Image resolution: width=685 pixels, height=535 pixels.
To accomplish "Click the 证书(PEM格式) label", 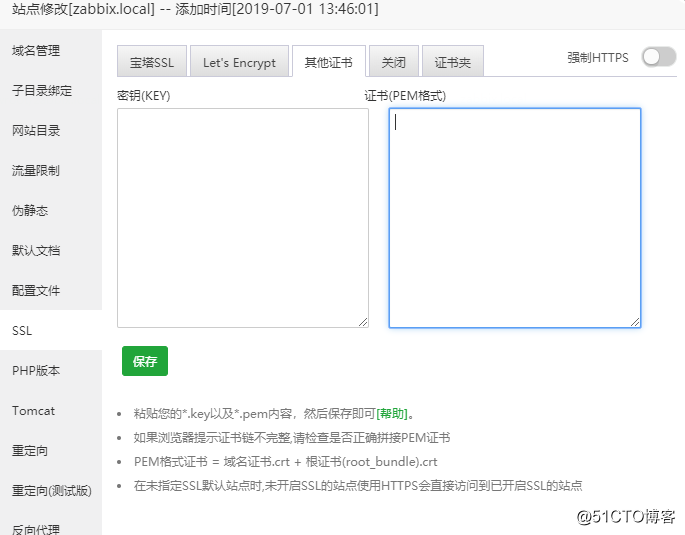I will pyautogui.click(x=405, y=96).
